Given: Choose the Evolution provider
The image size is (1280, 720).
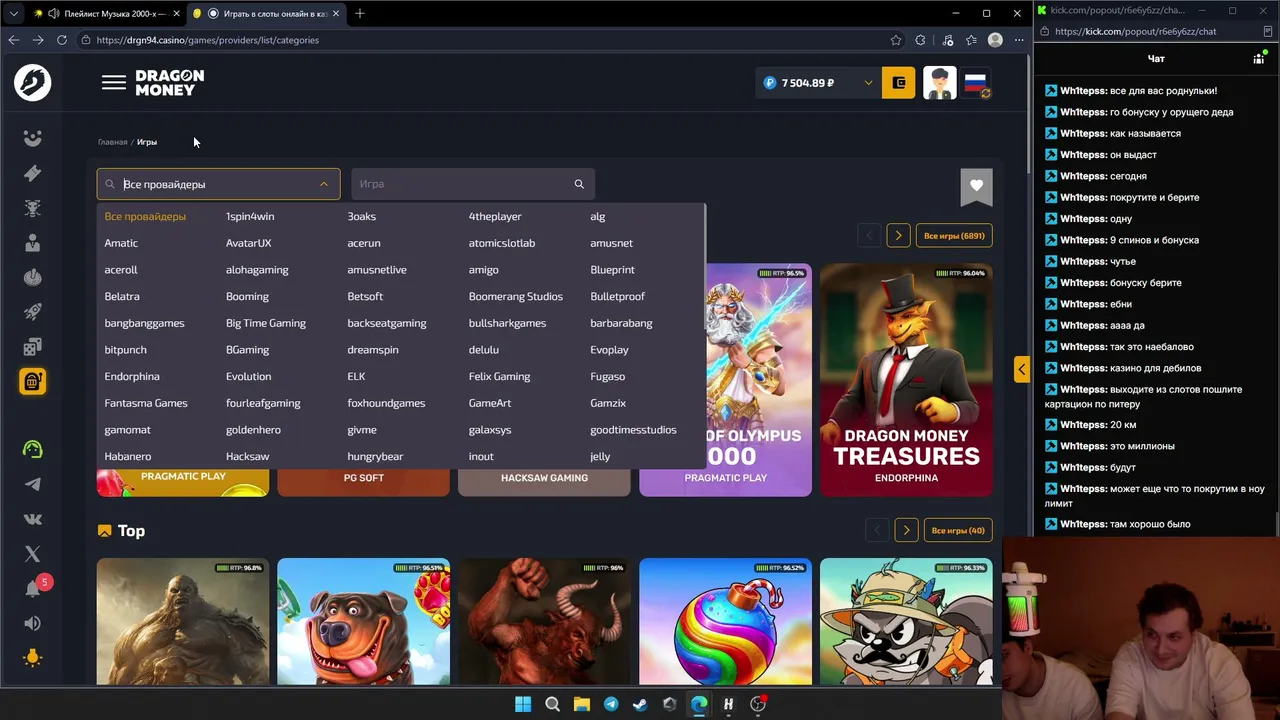Looking at the screenshot, I should click(248, 376).
